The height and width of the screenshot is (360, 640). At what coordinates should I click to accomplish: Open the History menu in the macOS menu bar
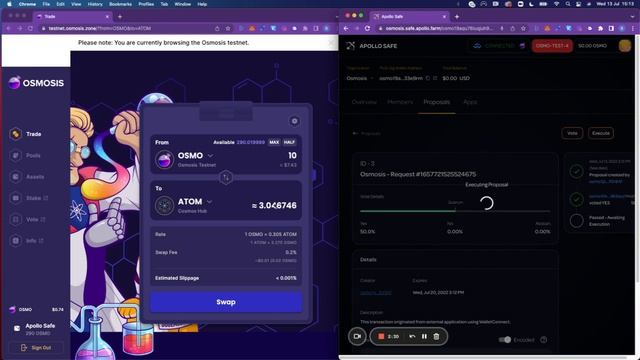[x=95, y=4]
